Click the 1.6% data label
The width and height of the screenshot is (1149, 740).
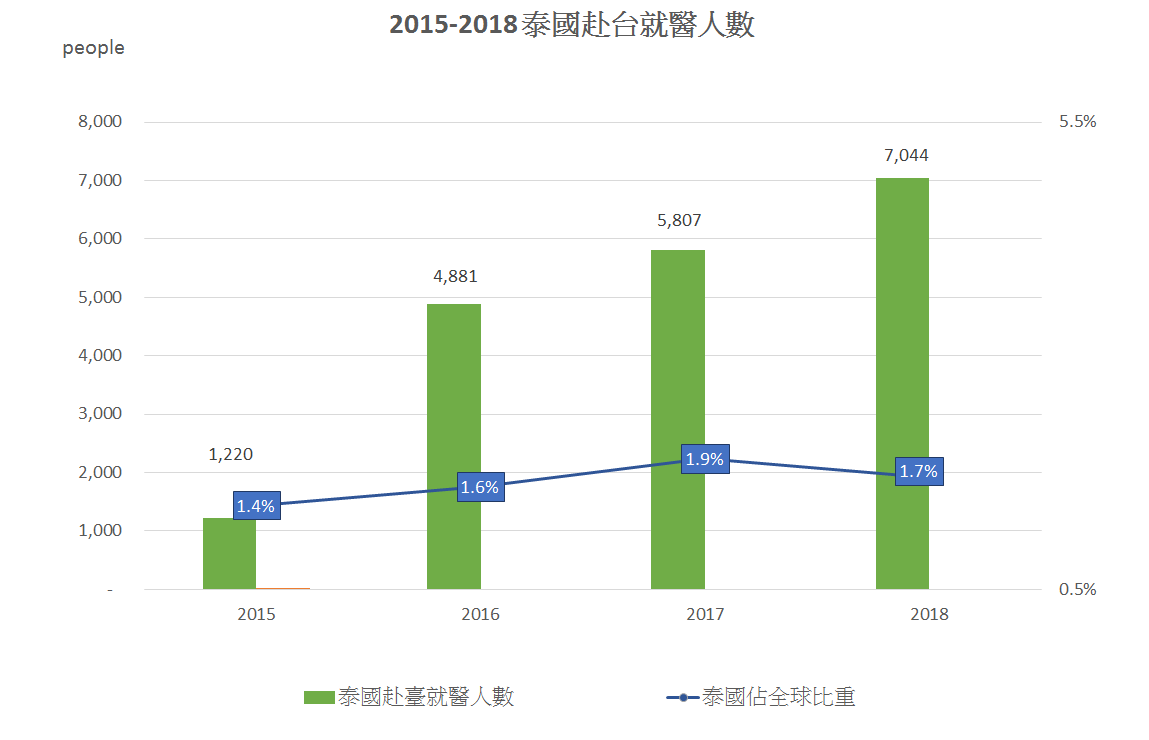click(481, 487)
